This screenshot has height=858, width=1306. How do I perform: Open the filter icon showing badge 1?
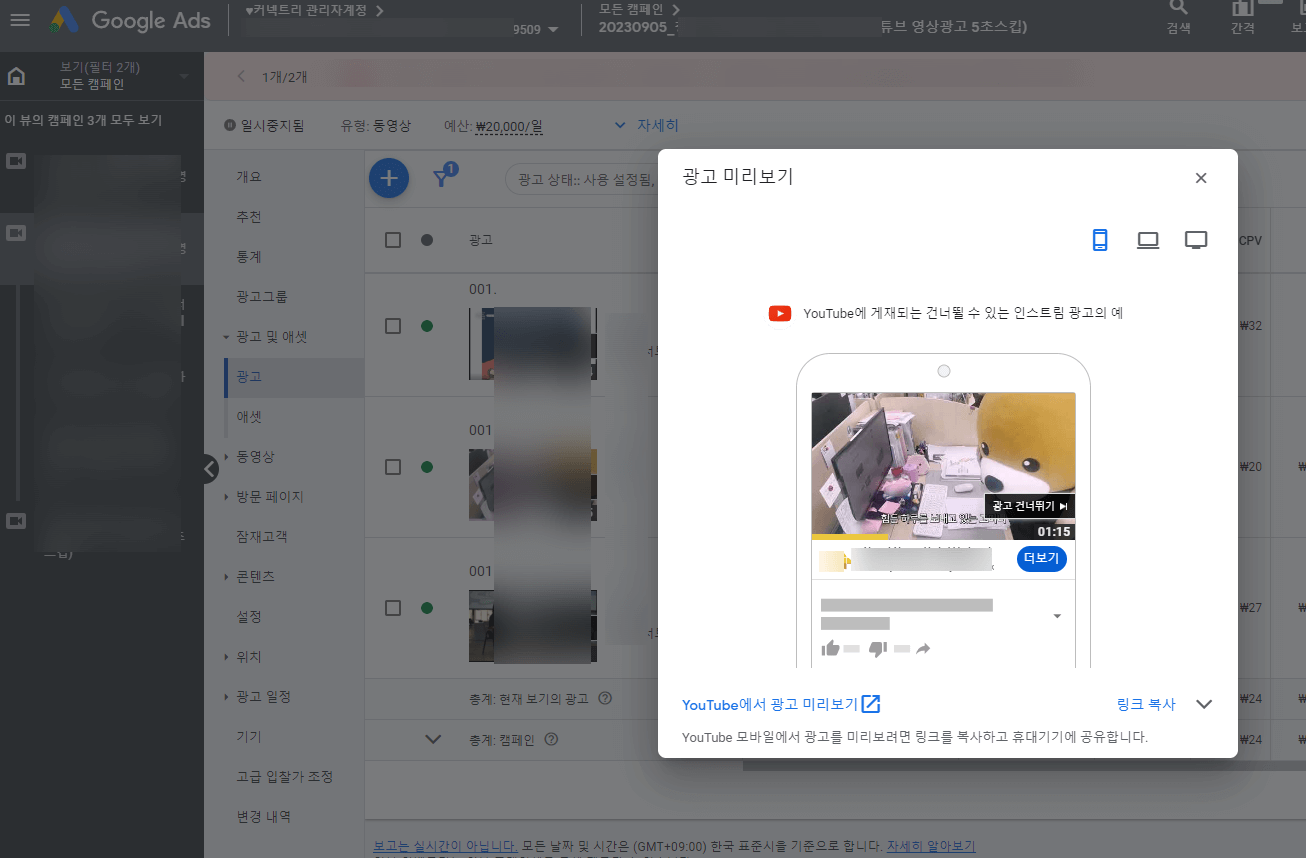click(x=441, y=175)
